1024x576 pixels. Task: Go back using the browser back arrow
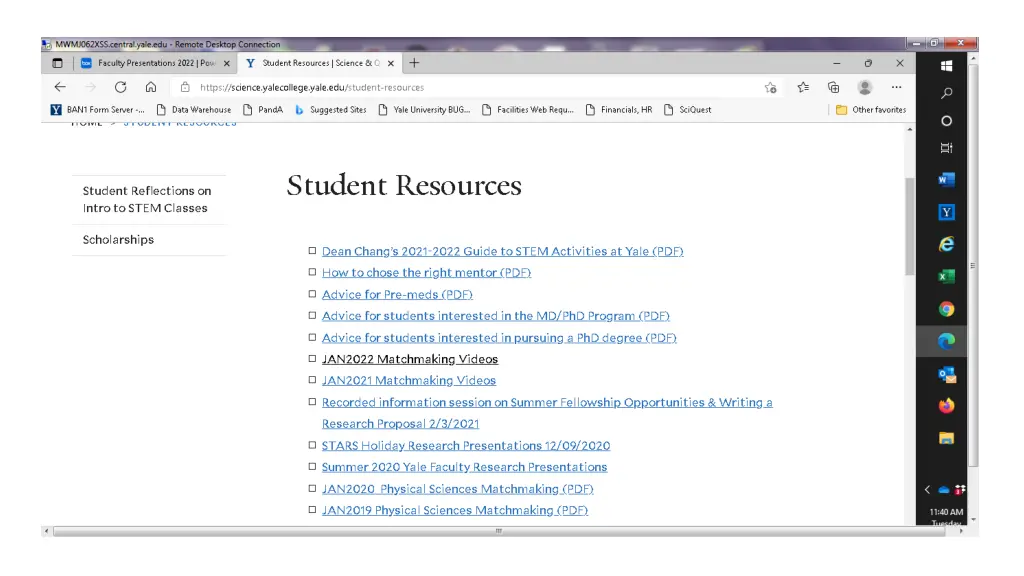tap(60, 87)
